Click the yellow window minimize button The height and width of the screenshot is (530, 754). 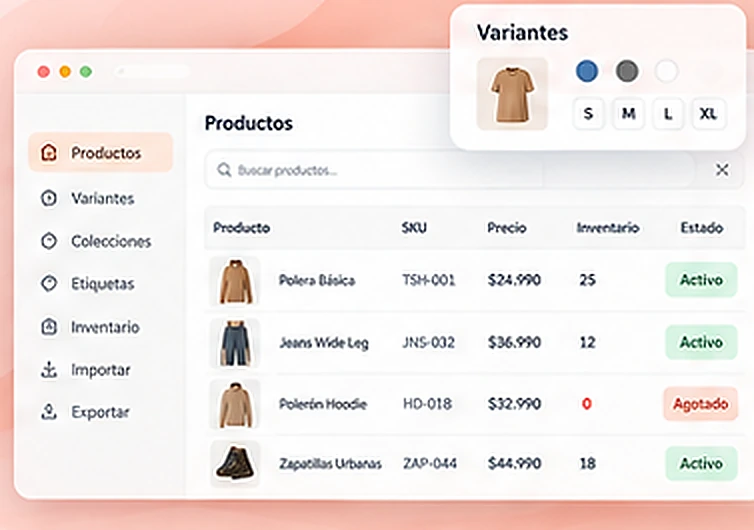[x=65, y=72]
